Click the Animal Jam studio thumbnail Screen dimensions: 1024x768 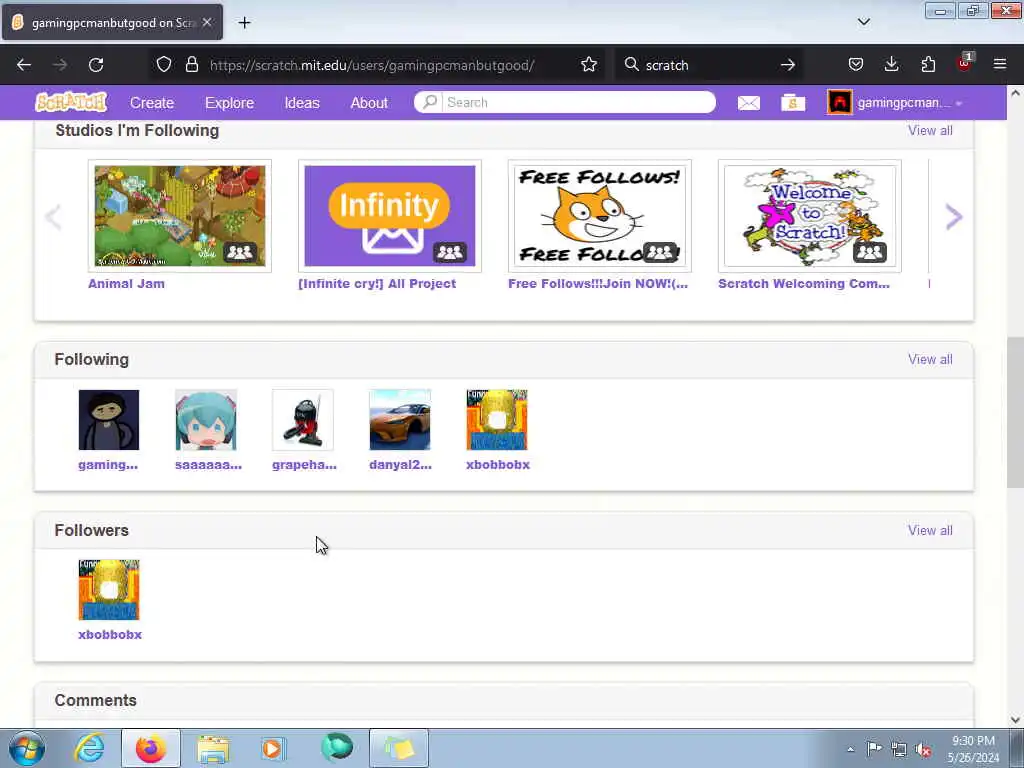[180, 216]
